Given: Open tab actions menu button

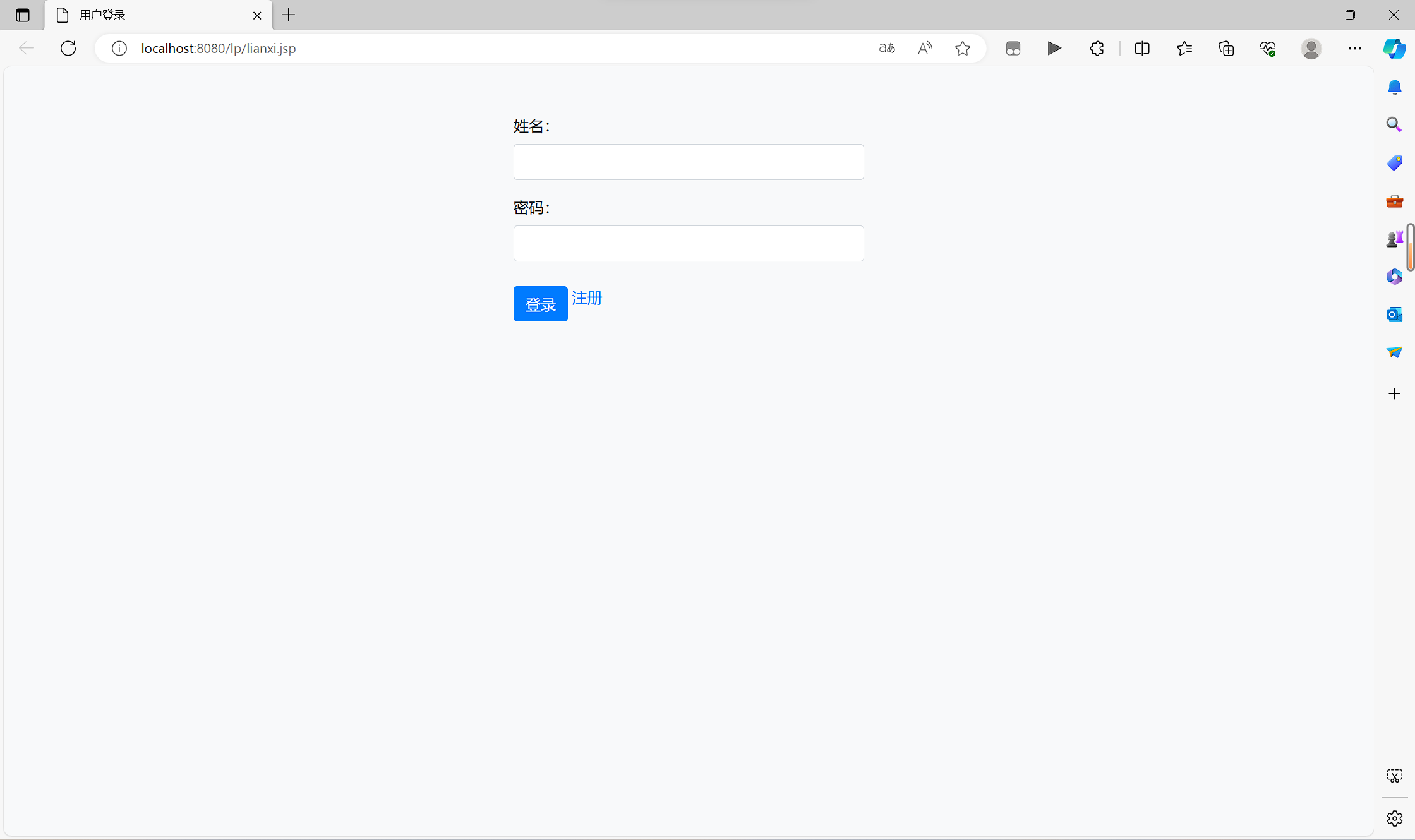Looking at the screenshot, I should pyautogui.click(x=23, y=15).
